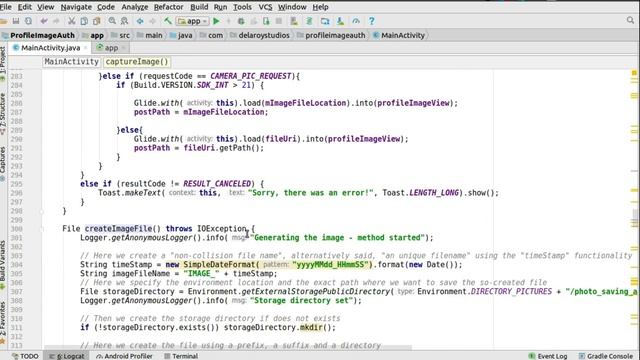Click the Save All toolbar icon
The height and width of the screenshot is (360, 640).
tap(16, 21)
